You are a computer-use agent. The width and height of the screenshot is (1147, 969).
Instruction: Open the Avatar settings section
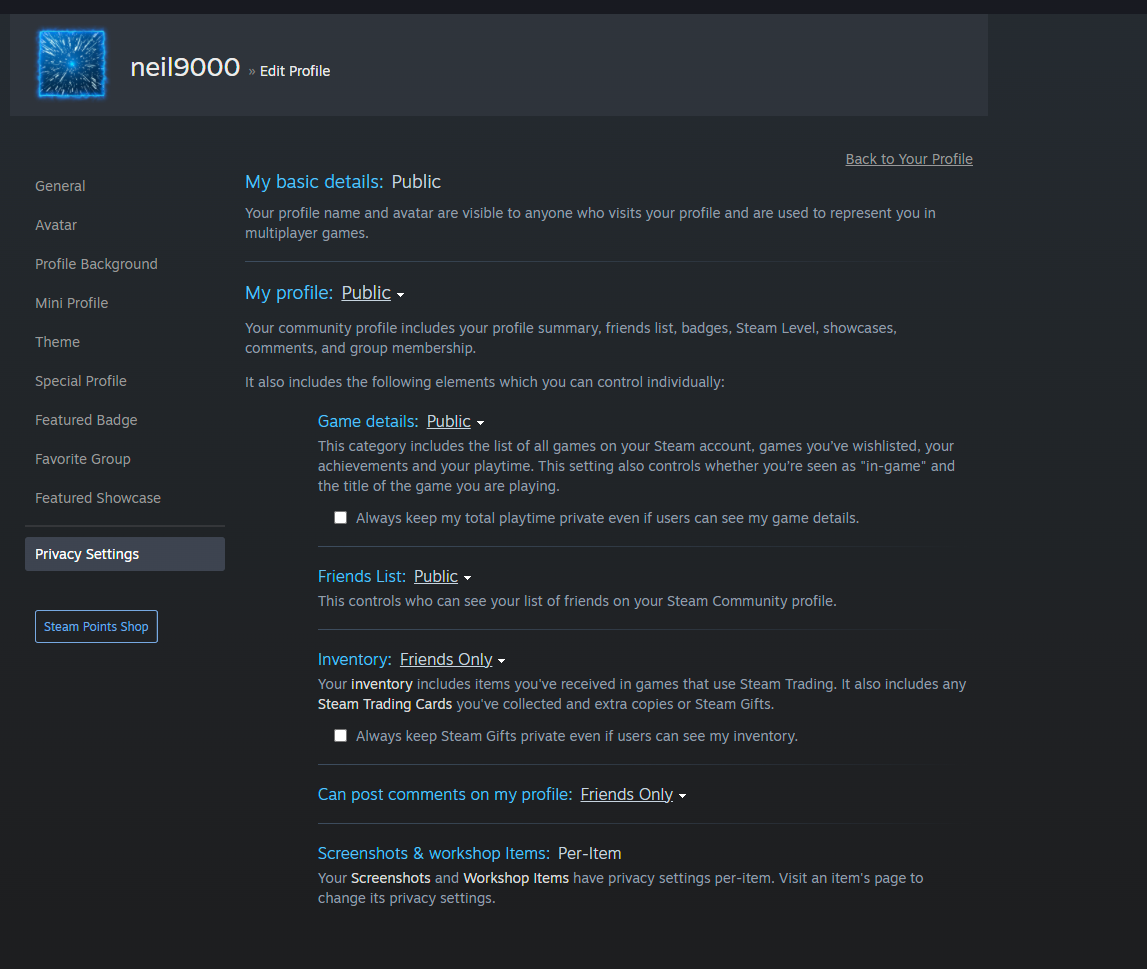56,225
